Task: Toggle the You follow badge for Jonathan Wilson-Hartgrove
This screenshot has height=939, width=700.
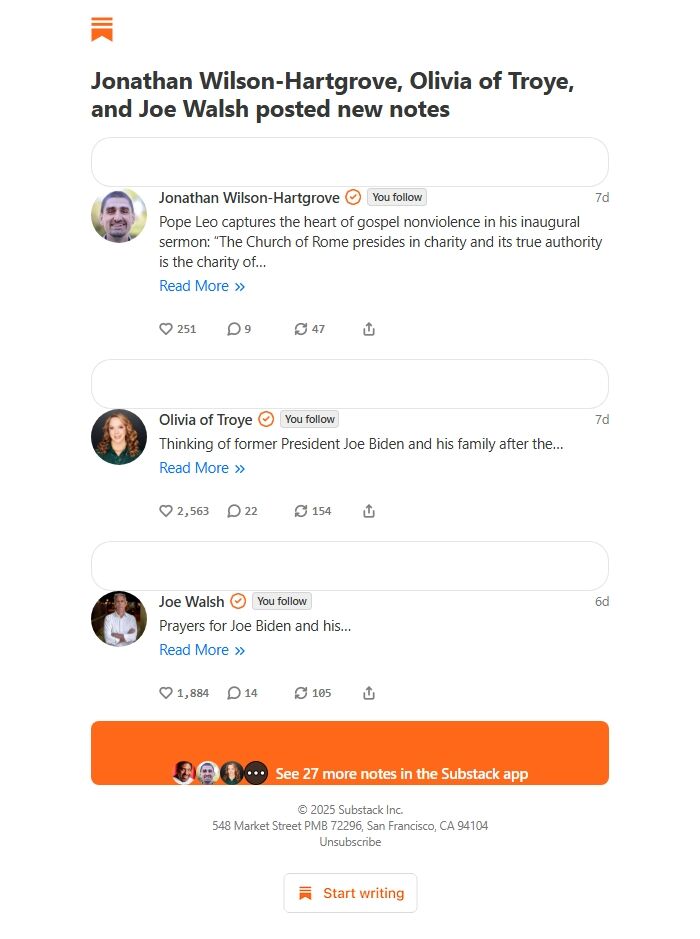Action: [397, 197]
